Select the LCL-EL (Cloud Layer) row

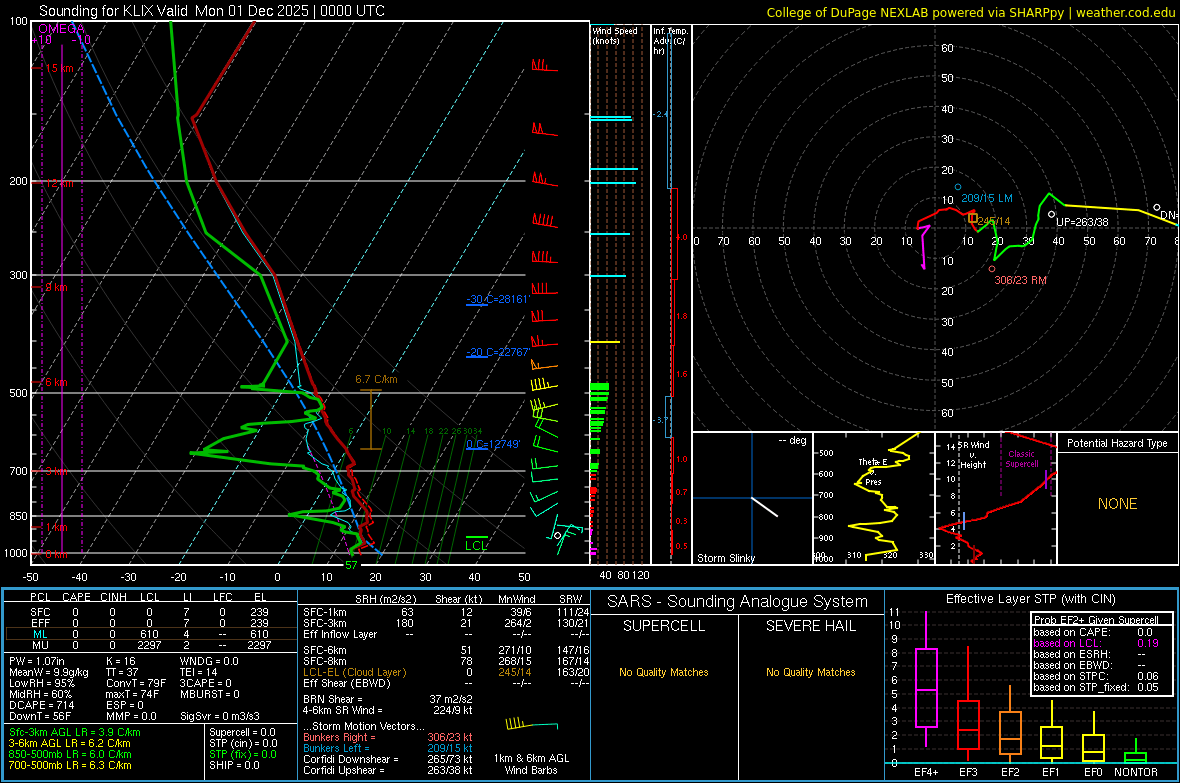click(446, 672)
